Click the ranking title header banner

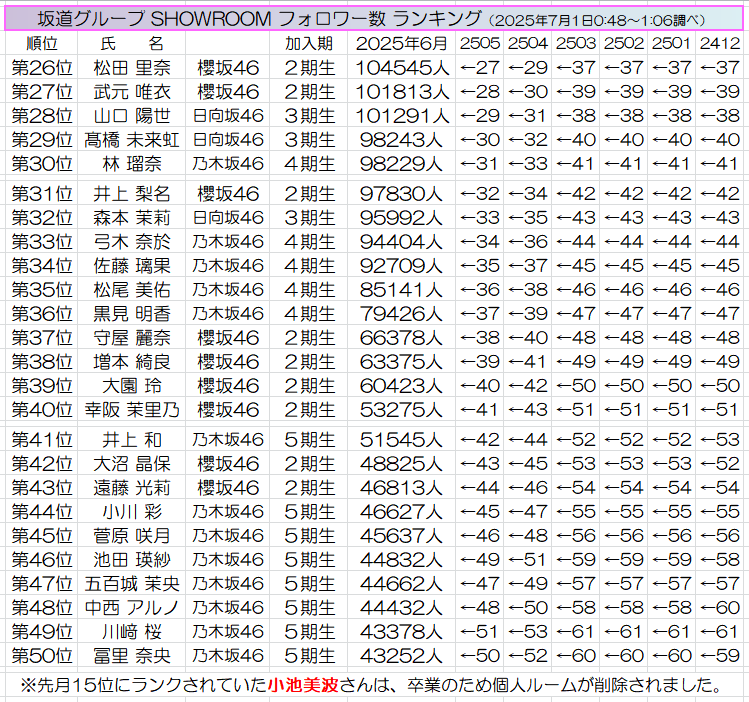[374, 19]
